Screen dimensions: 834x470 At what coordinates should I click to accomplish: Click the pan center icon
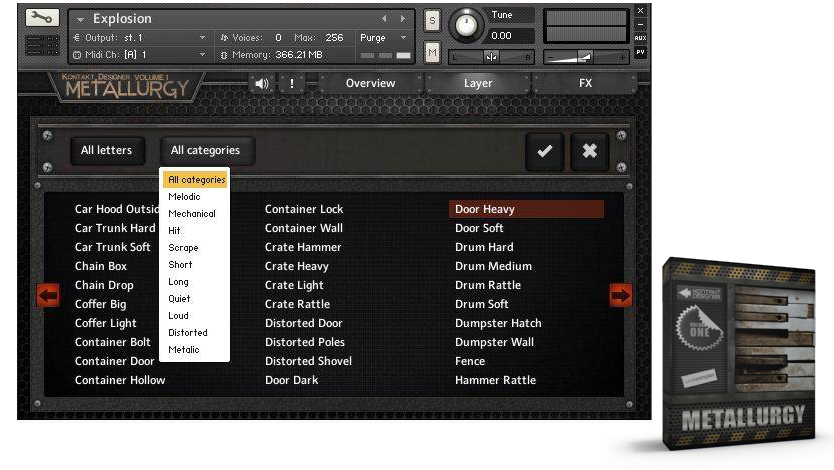(x=491, y=57)
